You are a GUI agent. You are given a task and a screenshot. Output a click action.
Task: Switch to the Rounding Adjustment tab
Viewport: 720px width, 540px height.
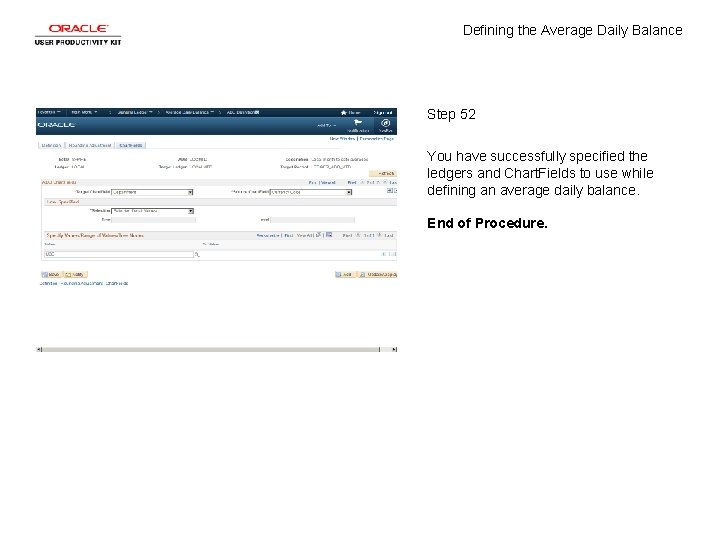[90, 145]
